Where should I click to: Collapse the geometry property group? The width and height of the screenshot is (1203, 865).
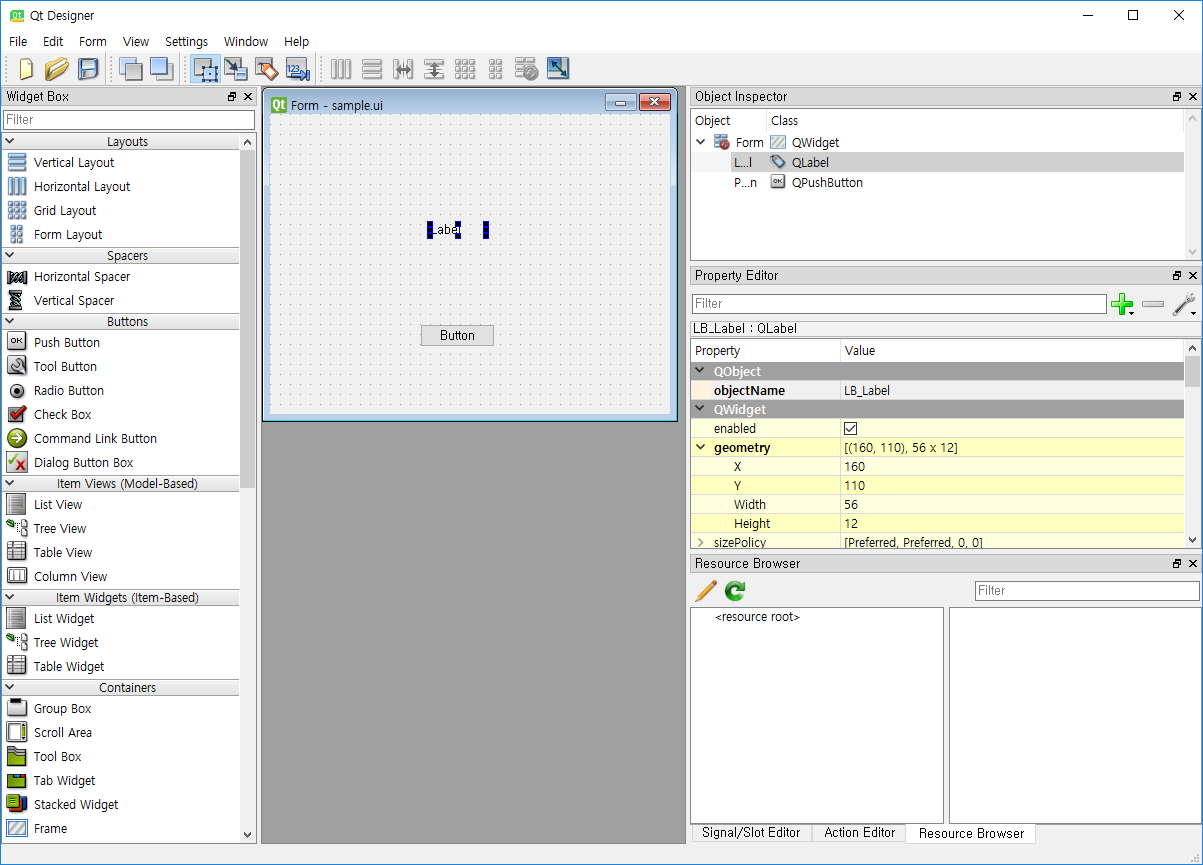point(701,447)
